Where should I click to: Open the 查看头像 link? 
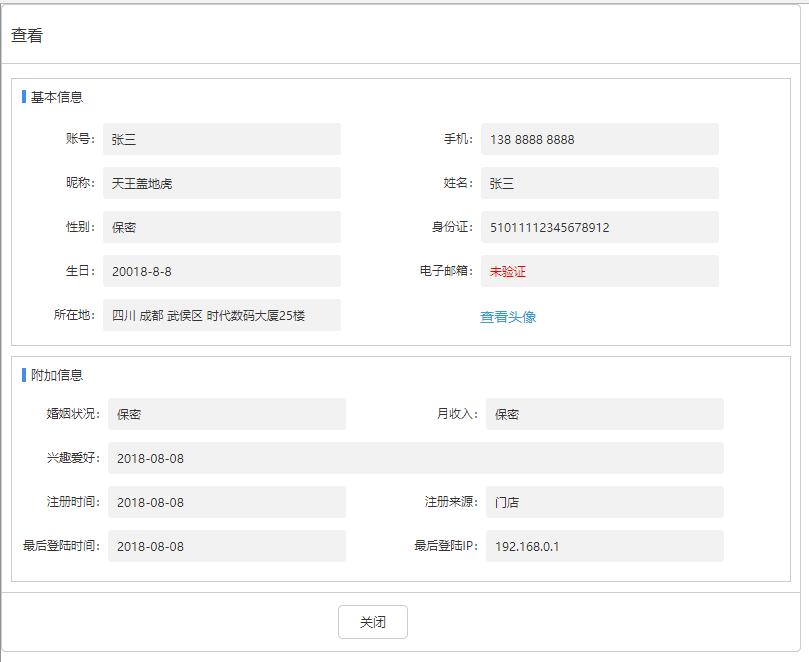click(x=508, y=317)
